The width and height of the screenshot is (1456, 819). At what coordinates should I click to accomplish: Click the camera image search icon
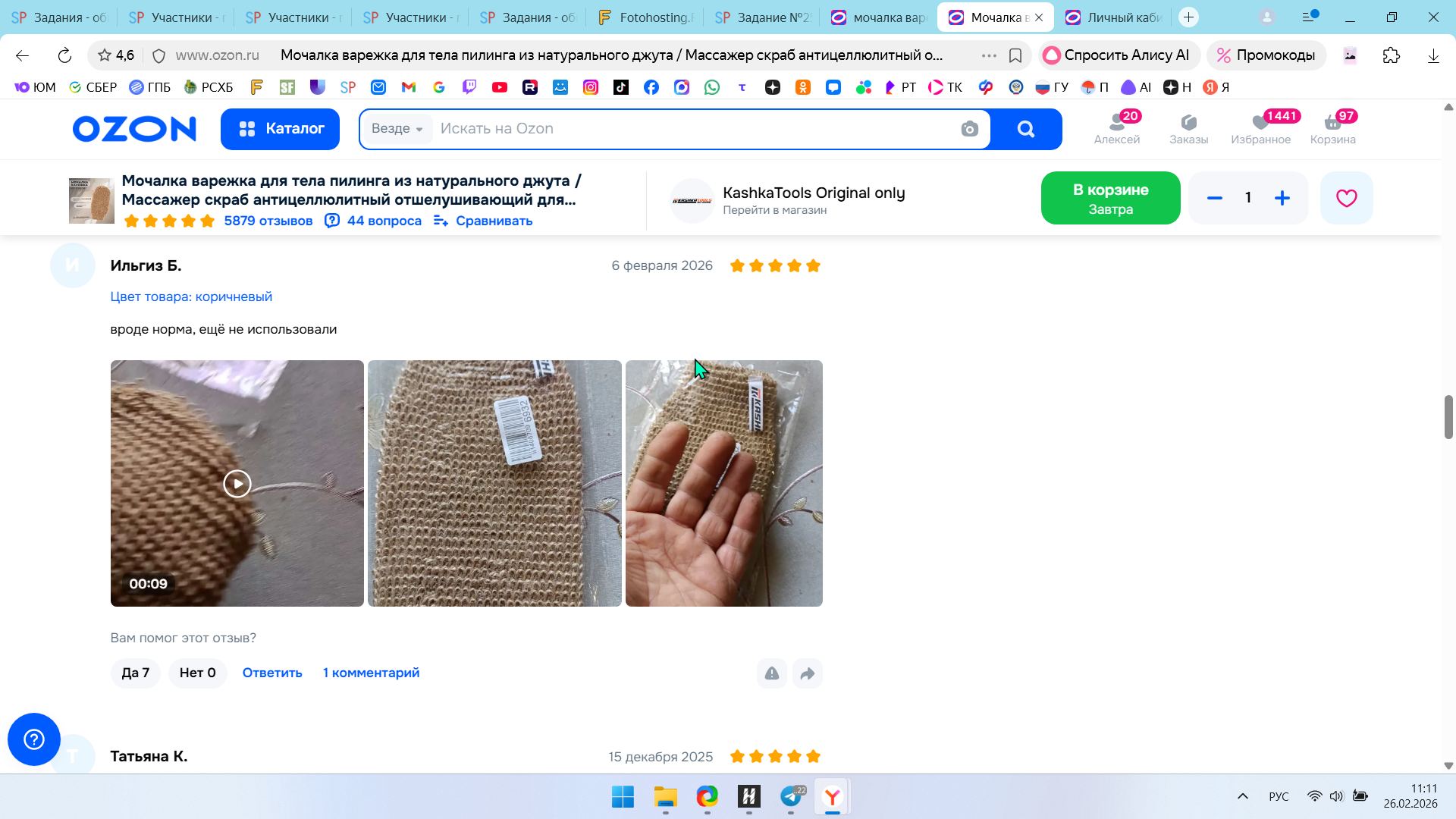[969, 129]
